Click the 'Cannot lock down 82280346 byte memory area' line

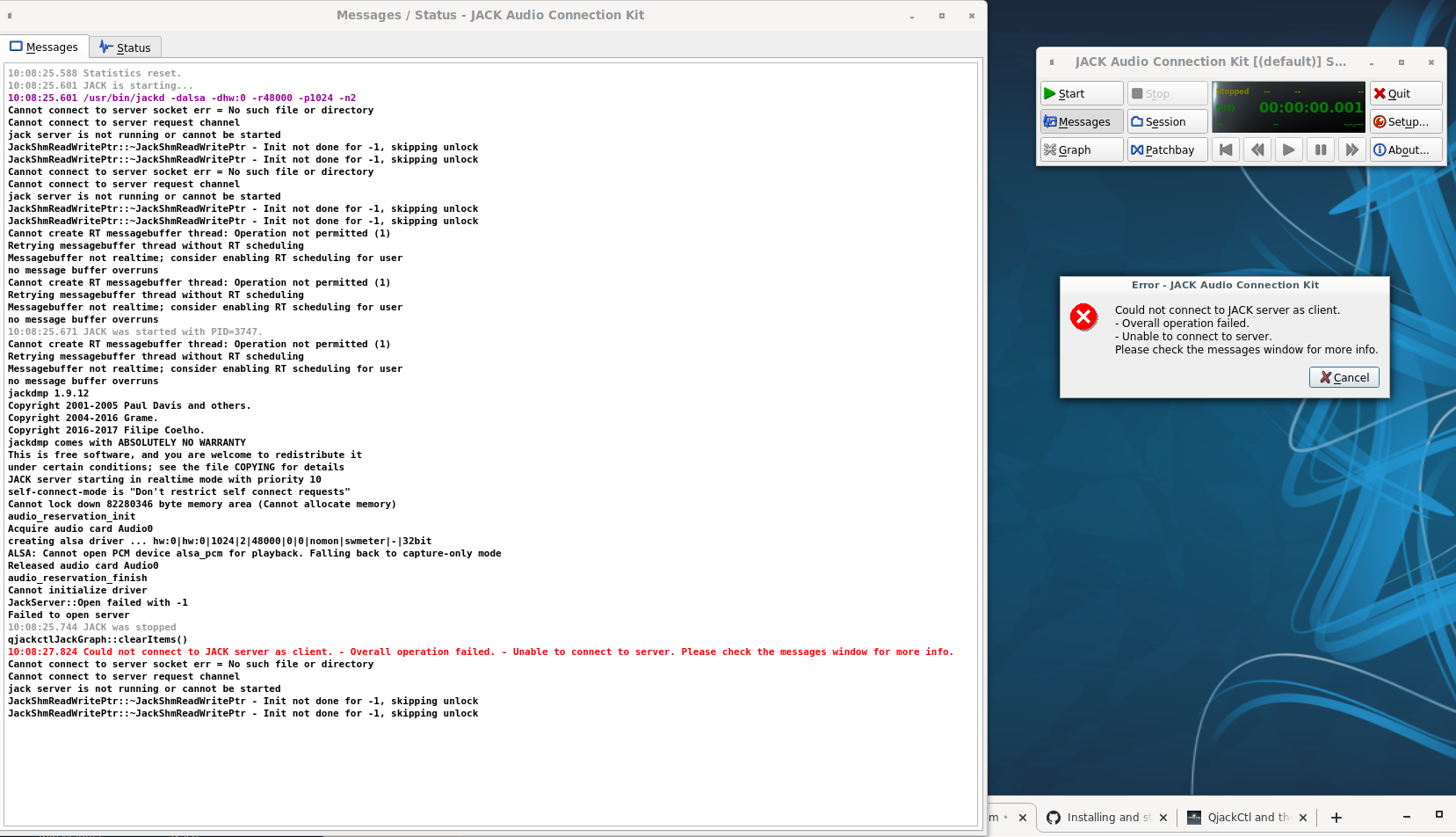(x=202, y=504)
